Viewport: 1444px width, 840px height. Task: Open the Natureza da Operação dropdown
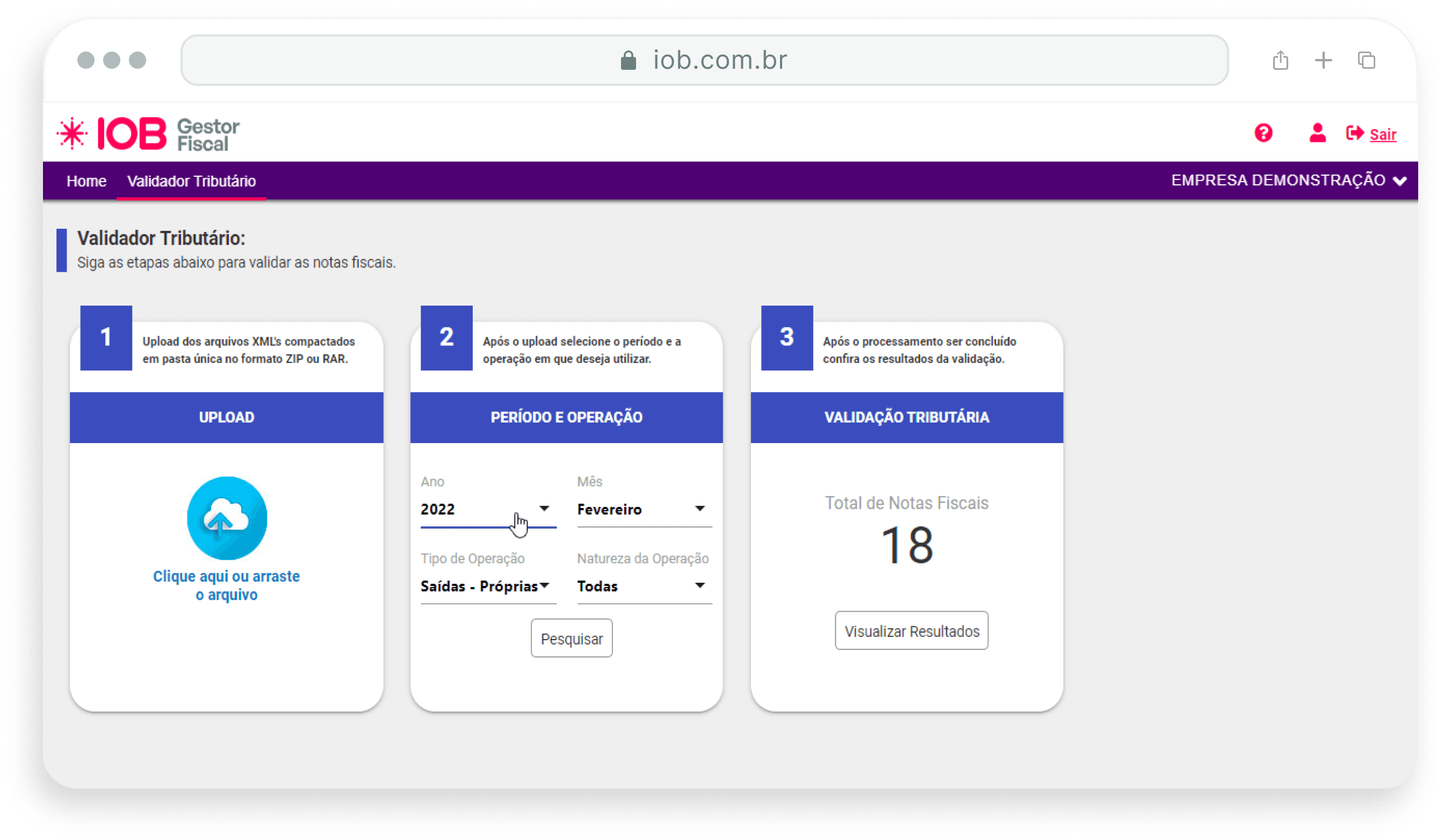click(644, 586)
